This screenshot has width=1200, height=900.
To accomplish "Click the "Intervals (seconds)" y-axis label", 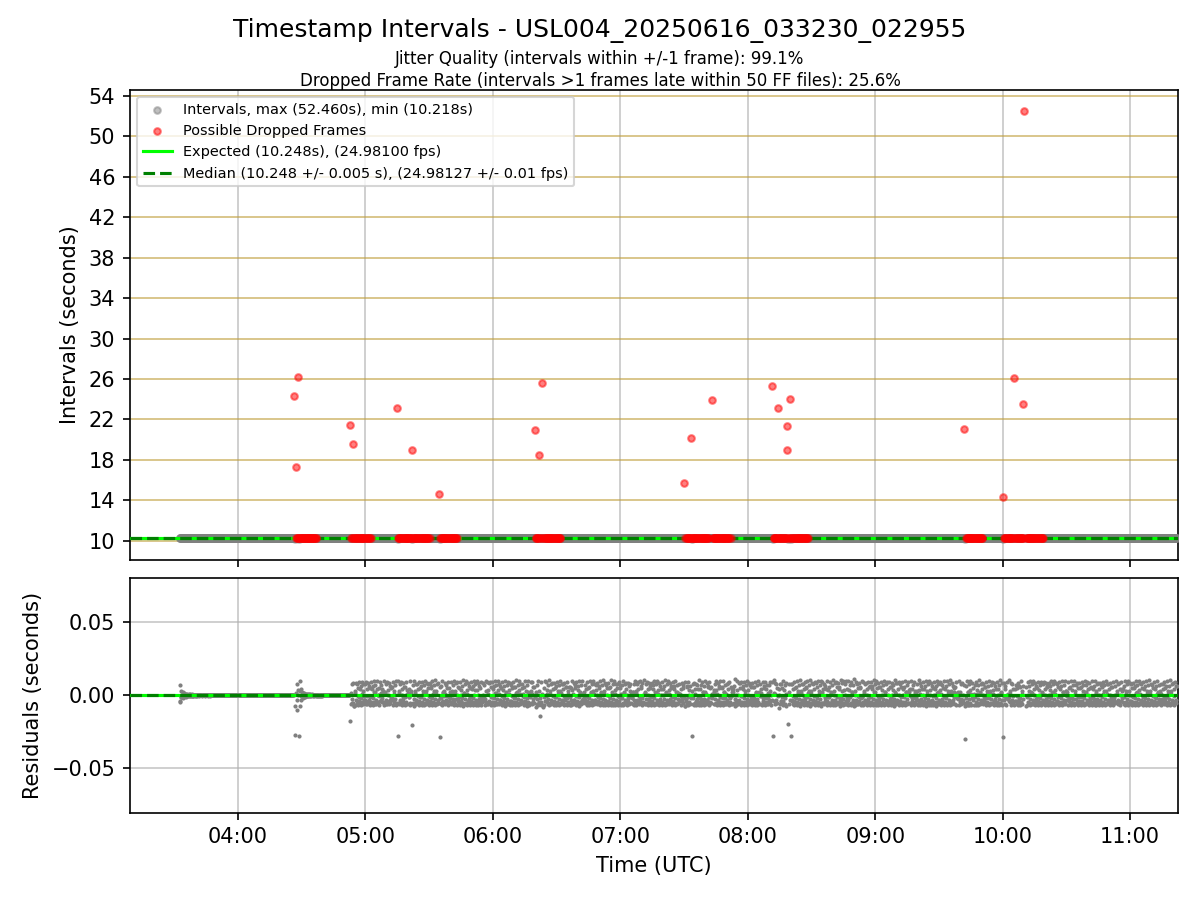I will point(68,325).
